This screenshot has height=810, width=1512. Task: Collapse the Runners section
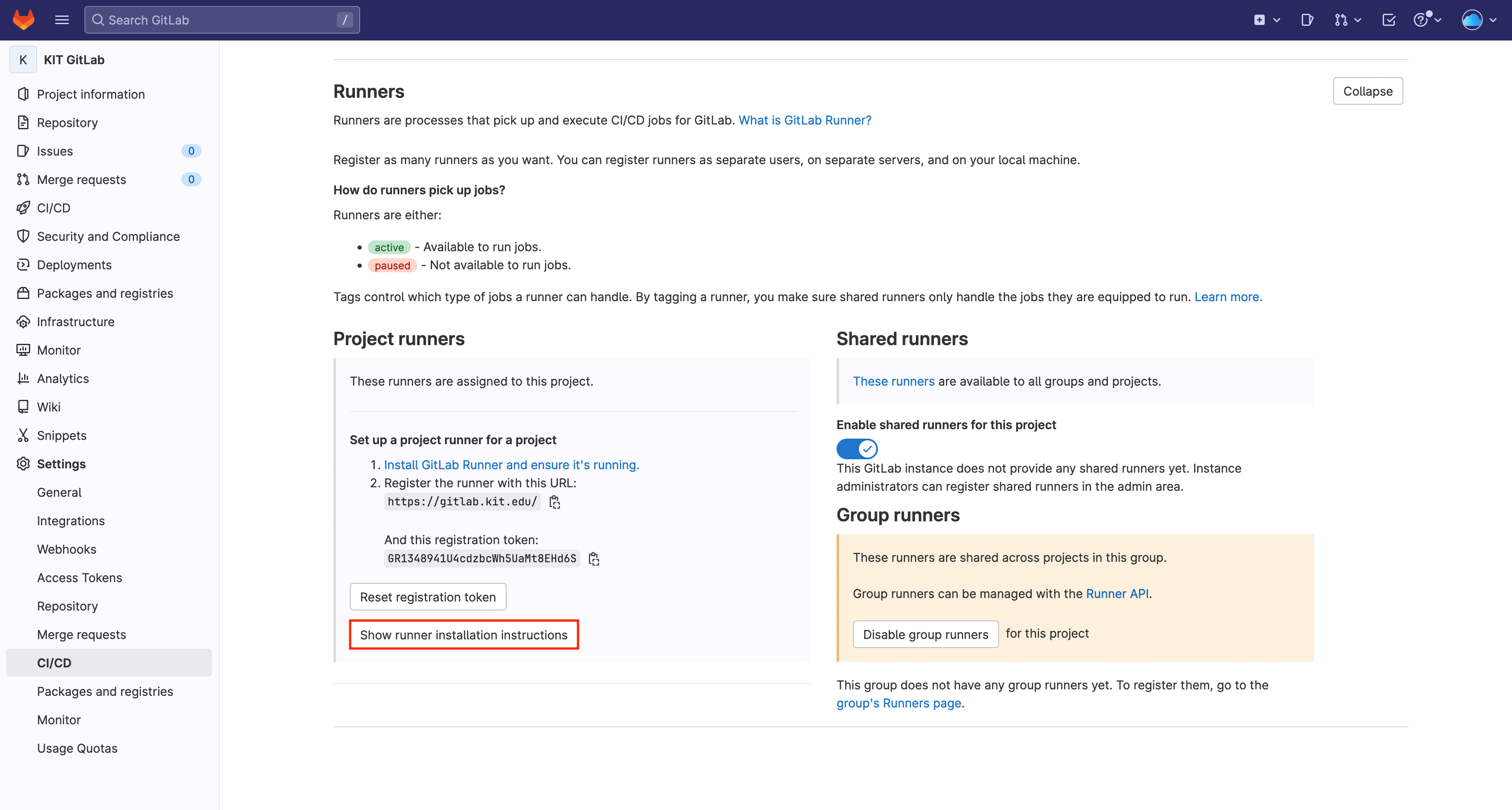point(1368,91)
